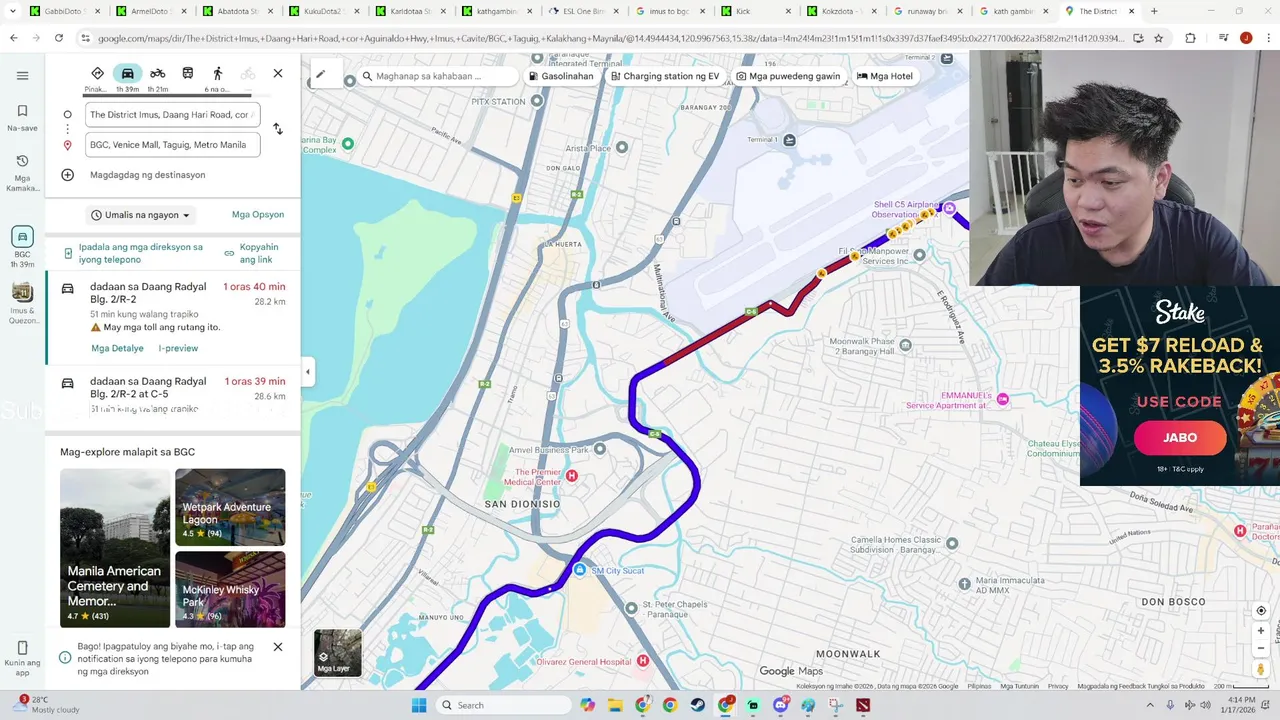This screenshot has height=720, width=1280.
Task: Open the Chrome extensions puzzle icon
Action: (x=1190, y=38)
